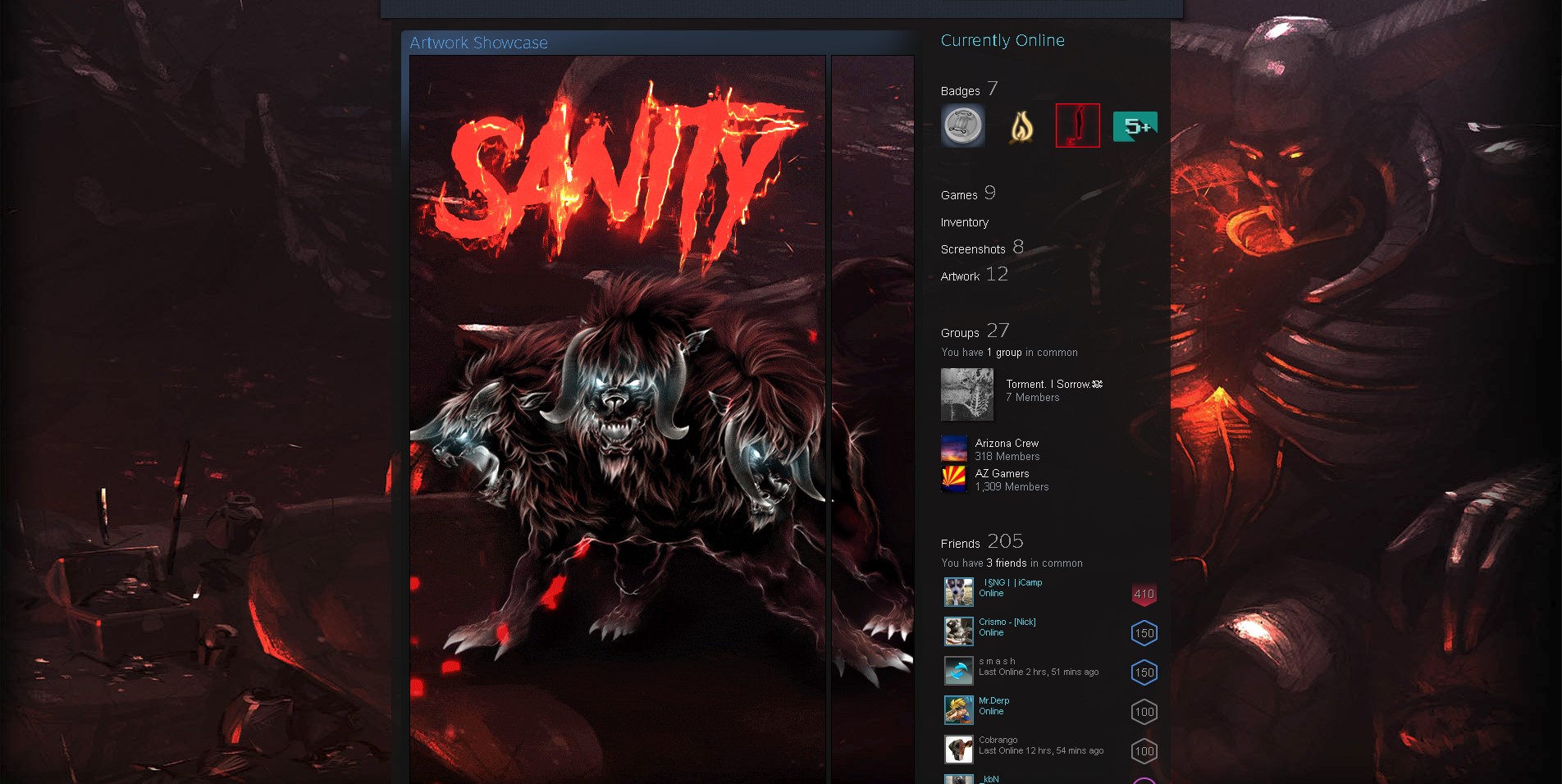Open the Artwork gallery link
Screen dimensions: 1562x784
point(960,276)
